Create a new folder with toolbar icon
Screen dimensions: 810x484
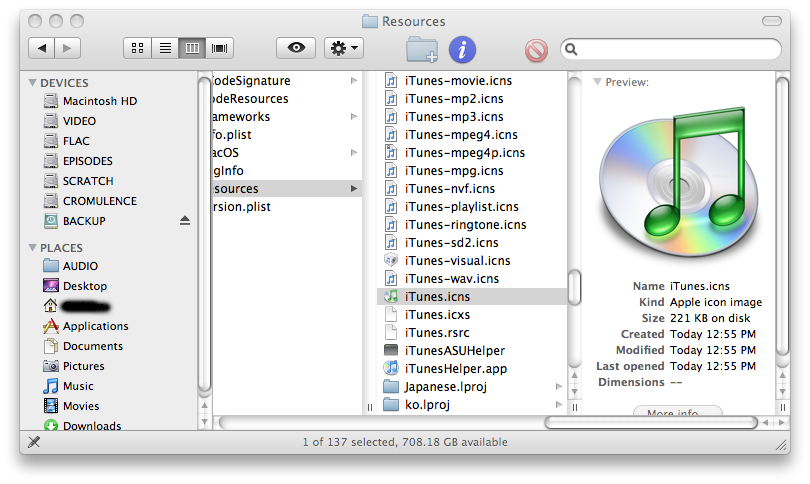pyautogui.click(x=422, y=50)
